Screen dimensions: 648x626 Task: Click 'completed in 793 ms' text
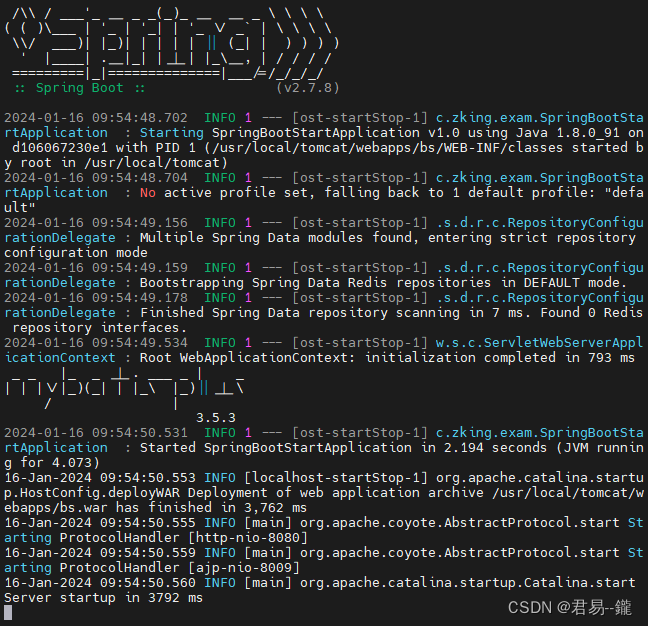click(x=560, y=358)
